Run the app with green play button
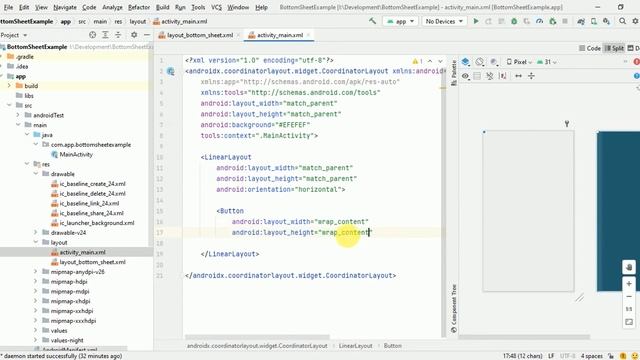This screenshot has height=360, width=640. point(476,21)
